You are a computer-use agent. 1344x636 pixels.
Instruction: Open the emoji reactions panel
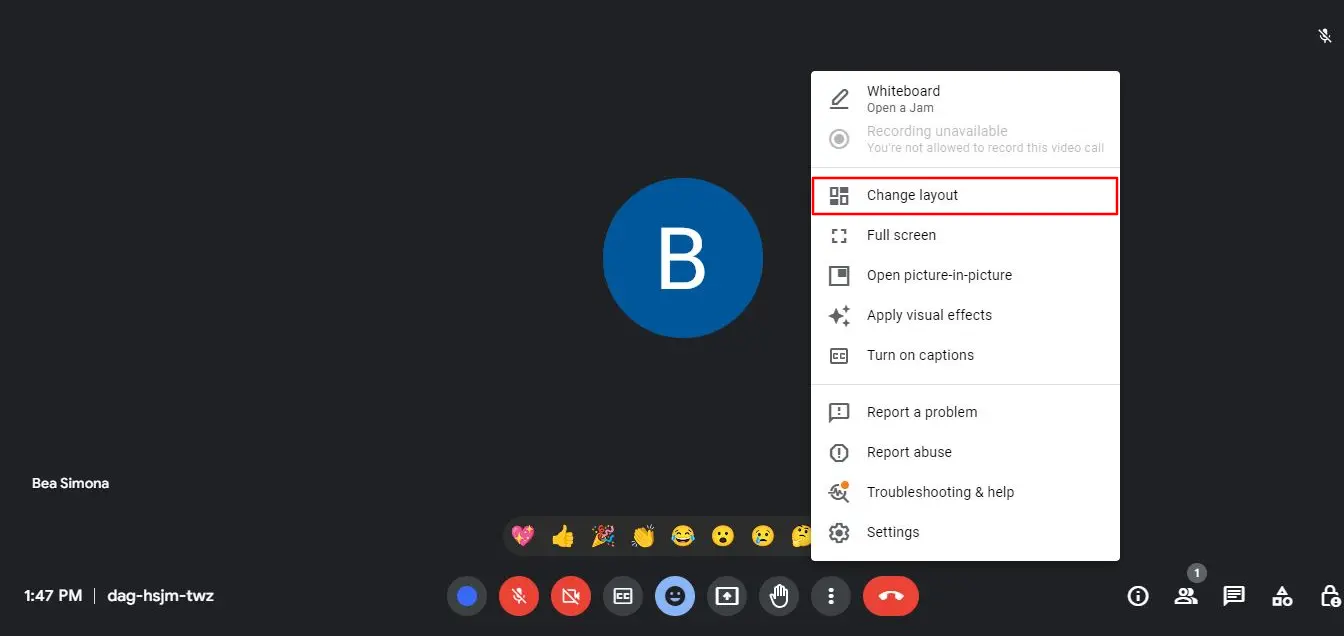coord(675,595)
